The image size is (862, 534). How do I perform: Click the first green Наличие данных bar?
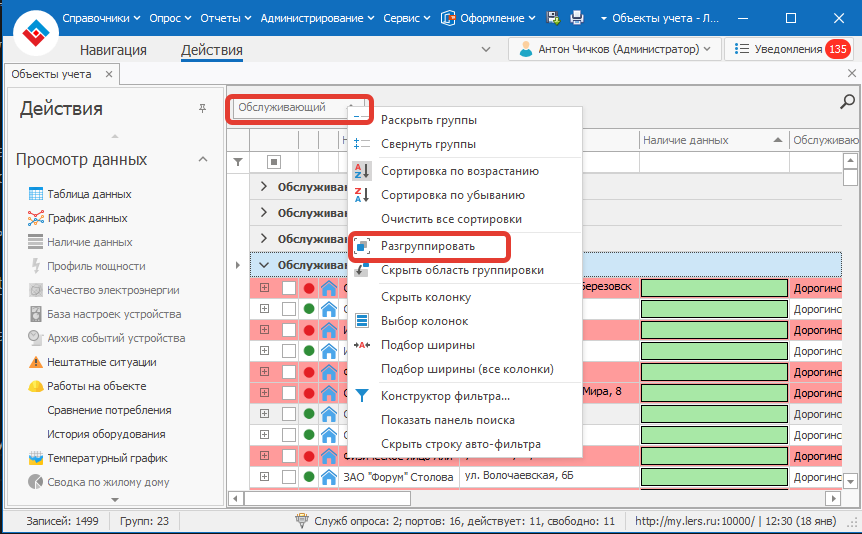pyautogui.click(x=714, y=287)
